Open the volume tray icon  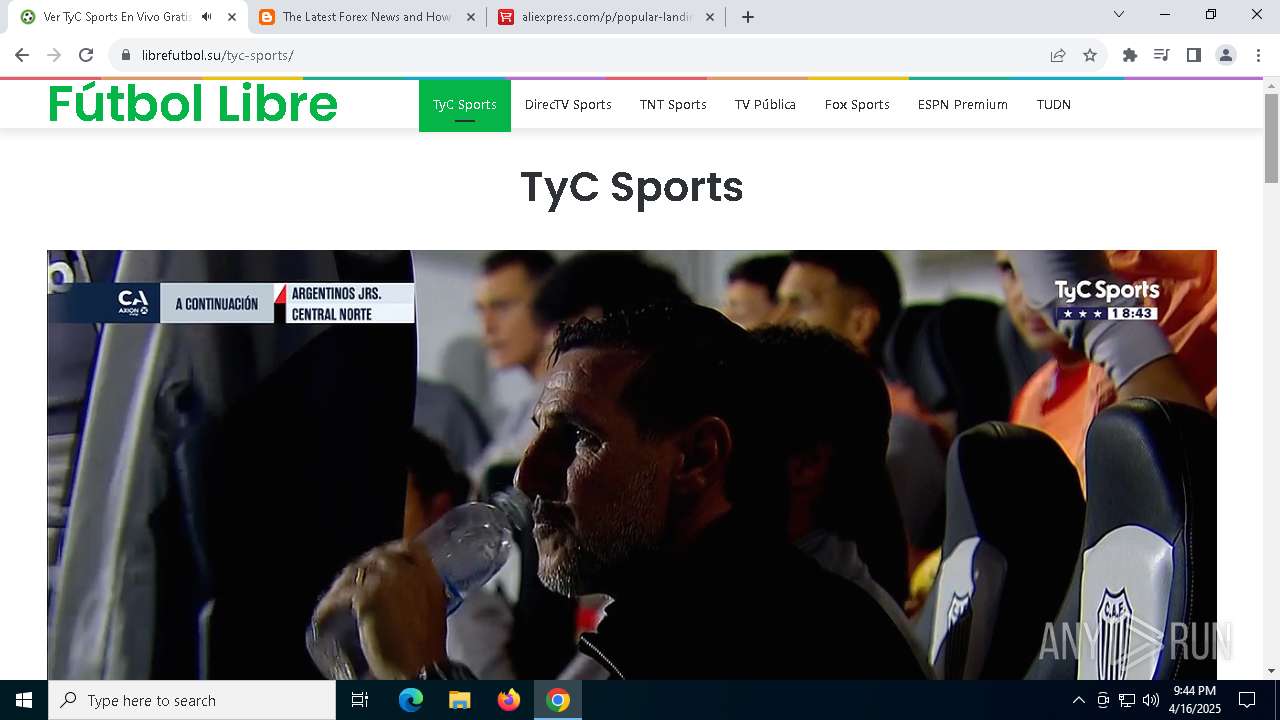point(1151,700)
